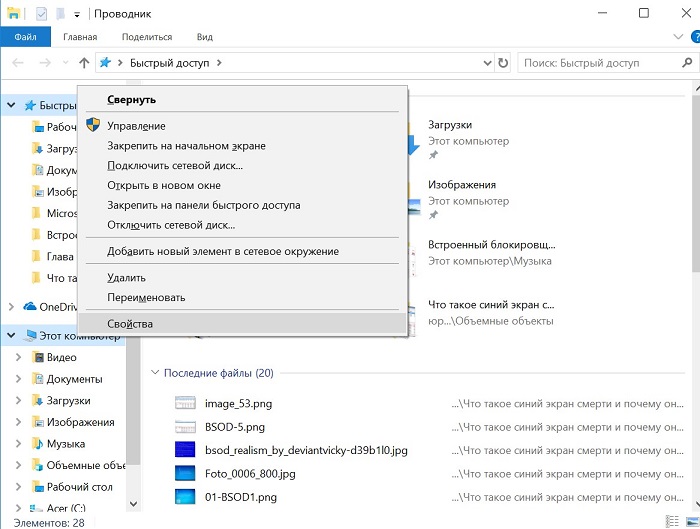Expand the Видео tree node
This screenshot has width=700, height=529.
[18, 357]
